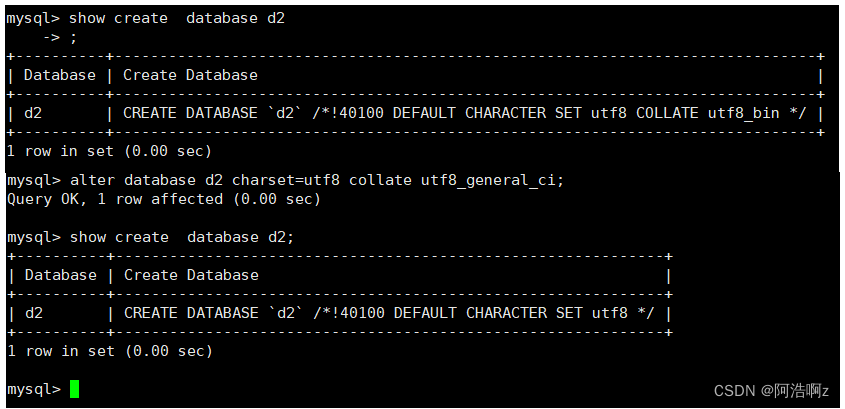
Task: Click the topmost "show create database d2" command
Action: (x=177, y=18)
